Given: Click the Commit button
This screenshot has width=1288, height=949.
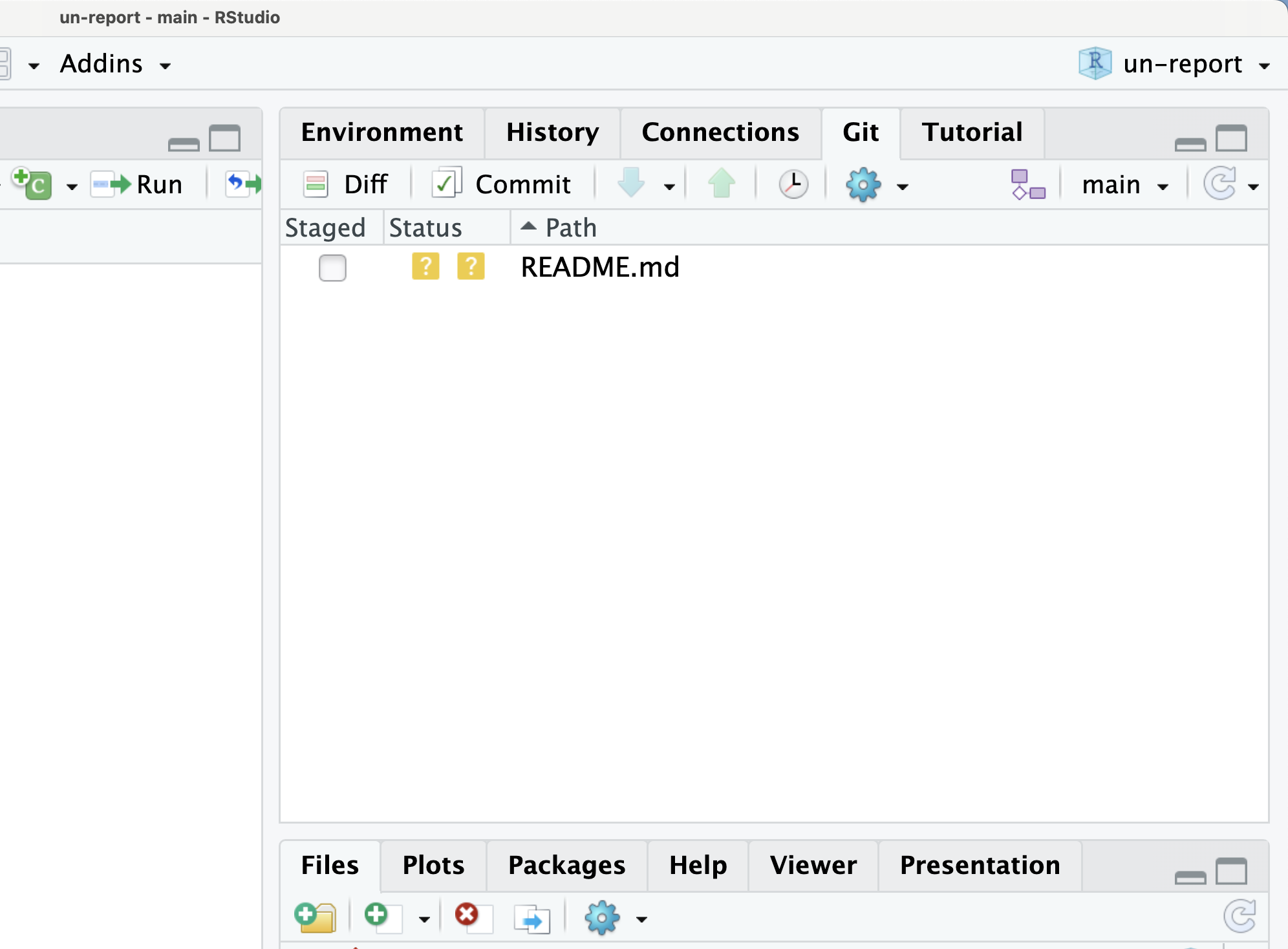Looking at the screenshot, I should point(502,185).
